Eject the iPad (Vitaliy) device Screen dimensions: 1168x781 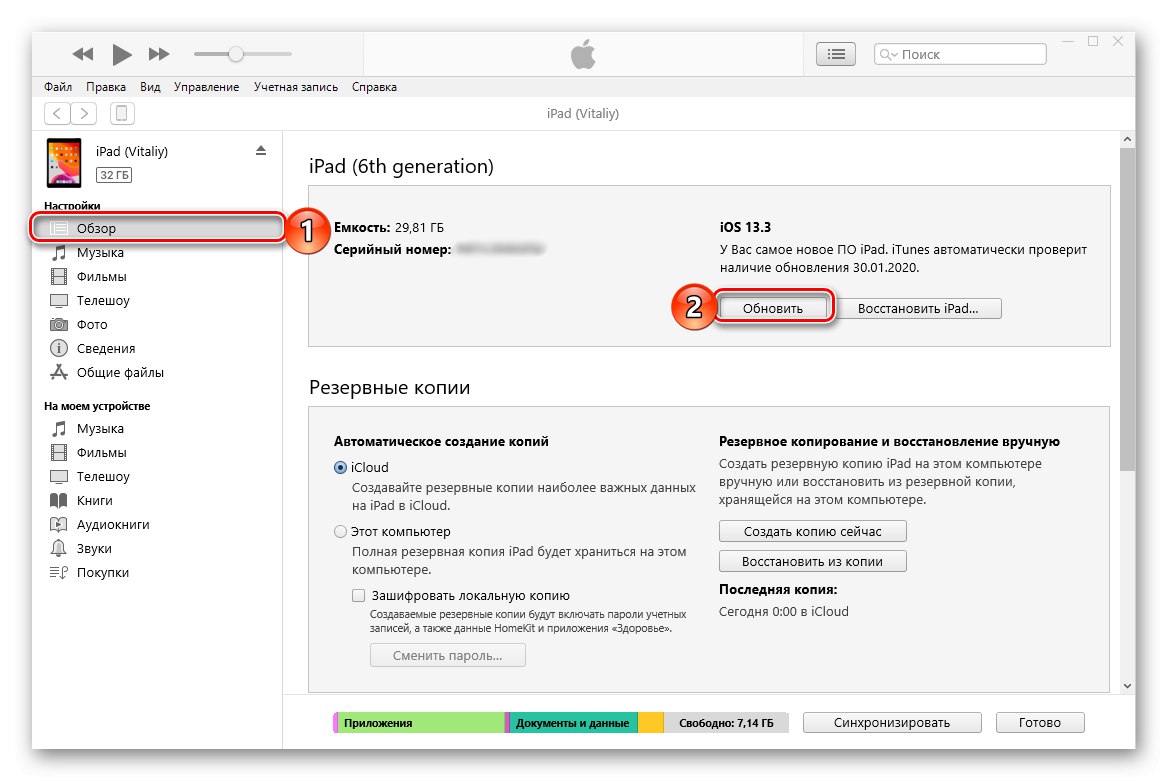tap(261, 150)
